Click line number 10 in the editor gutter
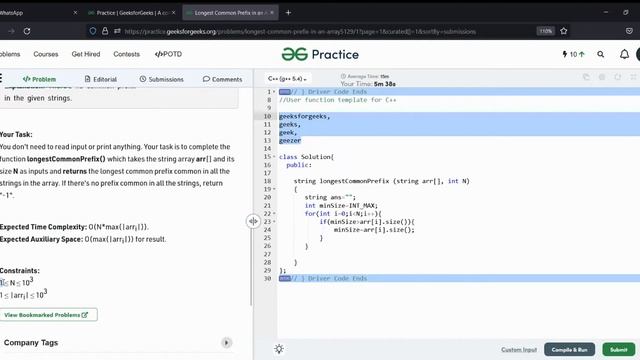Viewport: 640px width, 360px height. pos(267,116)
